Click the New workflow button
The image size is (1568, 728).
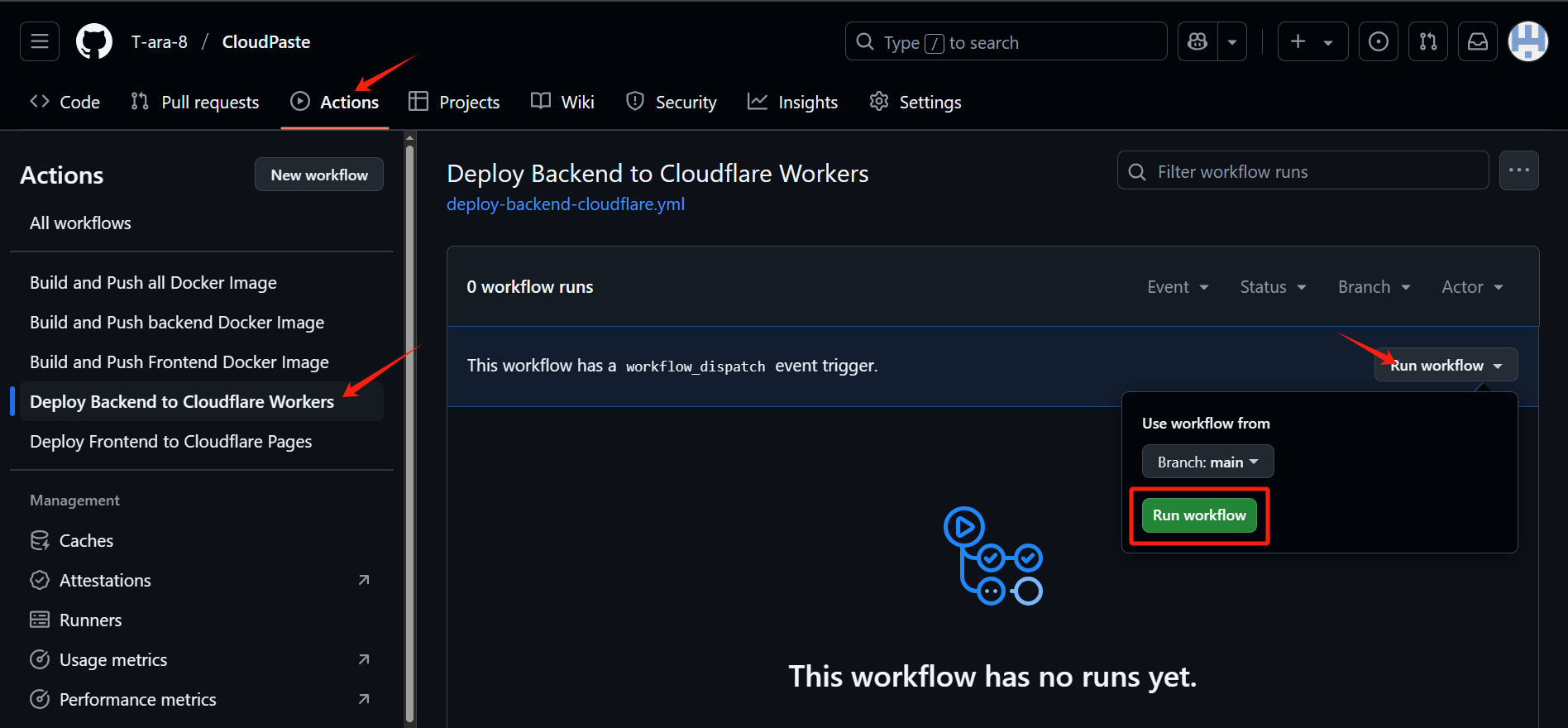319,175
